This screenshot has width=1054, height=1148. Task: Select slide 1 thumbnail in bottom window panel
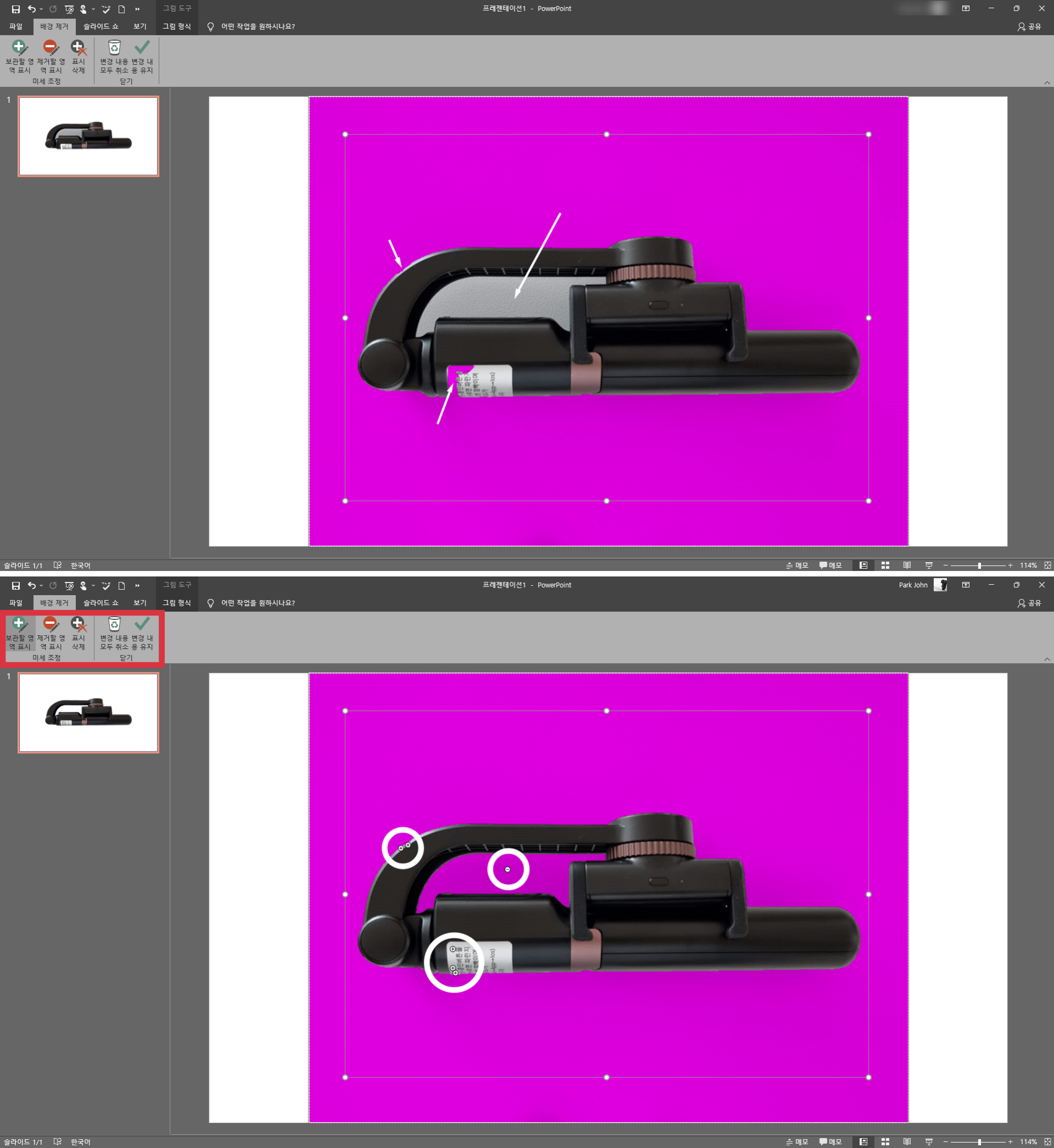point(88,712)
